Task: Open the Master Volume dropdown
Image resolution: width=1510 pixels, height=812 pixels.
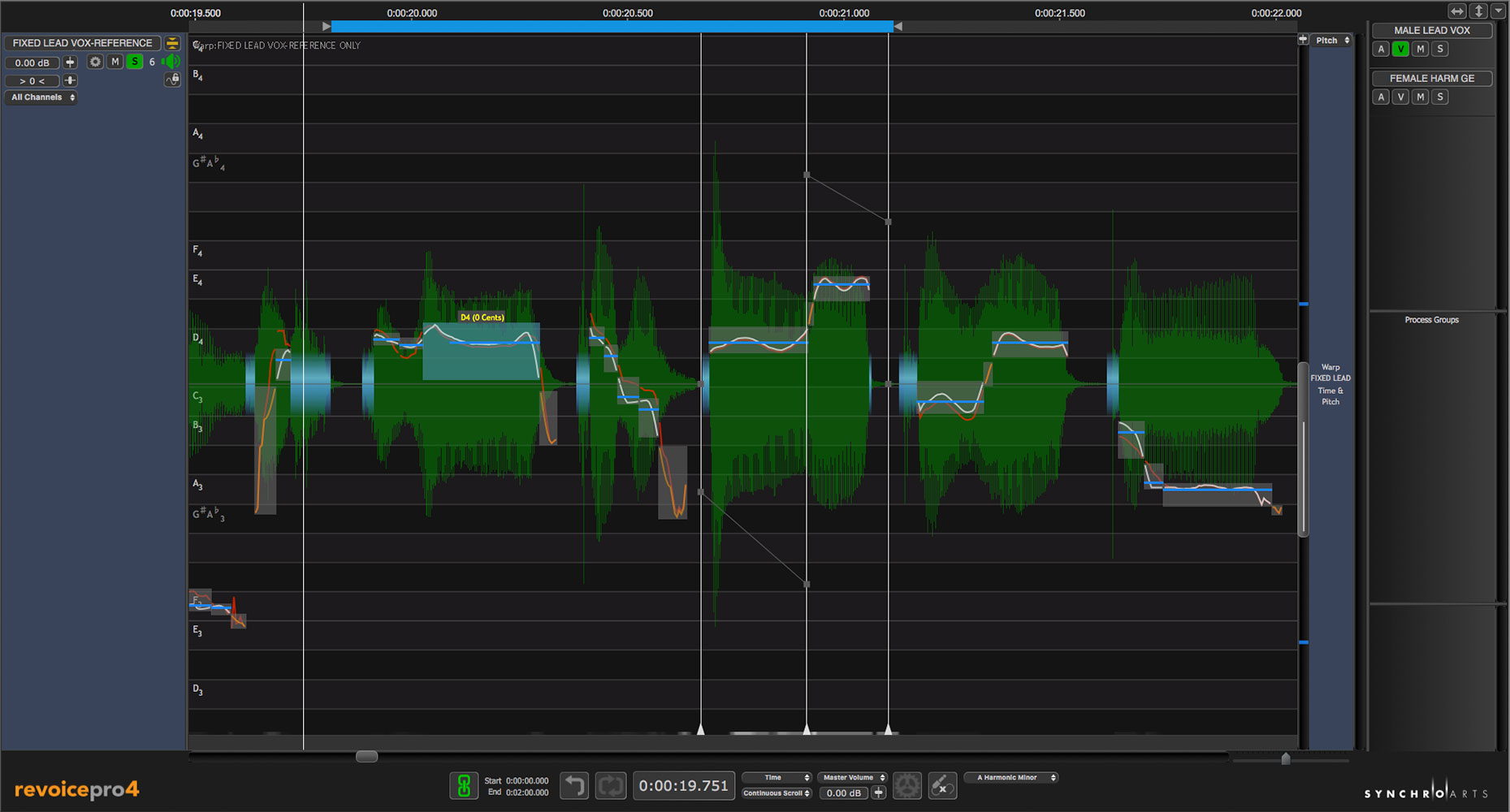Action: pyautogui.click(x=852, y=778)
